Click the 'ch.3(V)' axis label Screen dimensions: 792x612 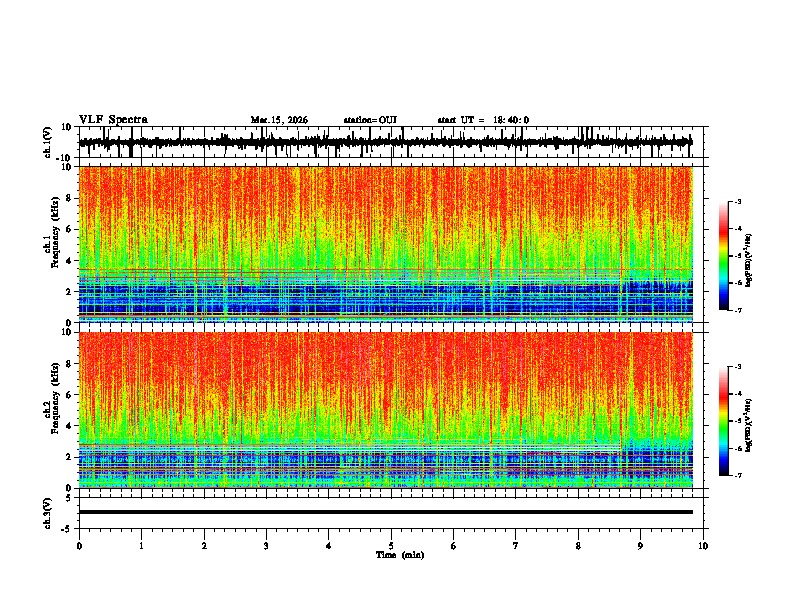(48, 513)
